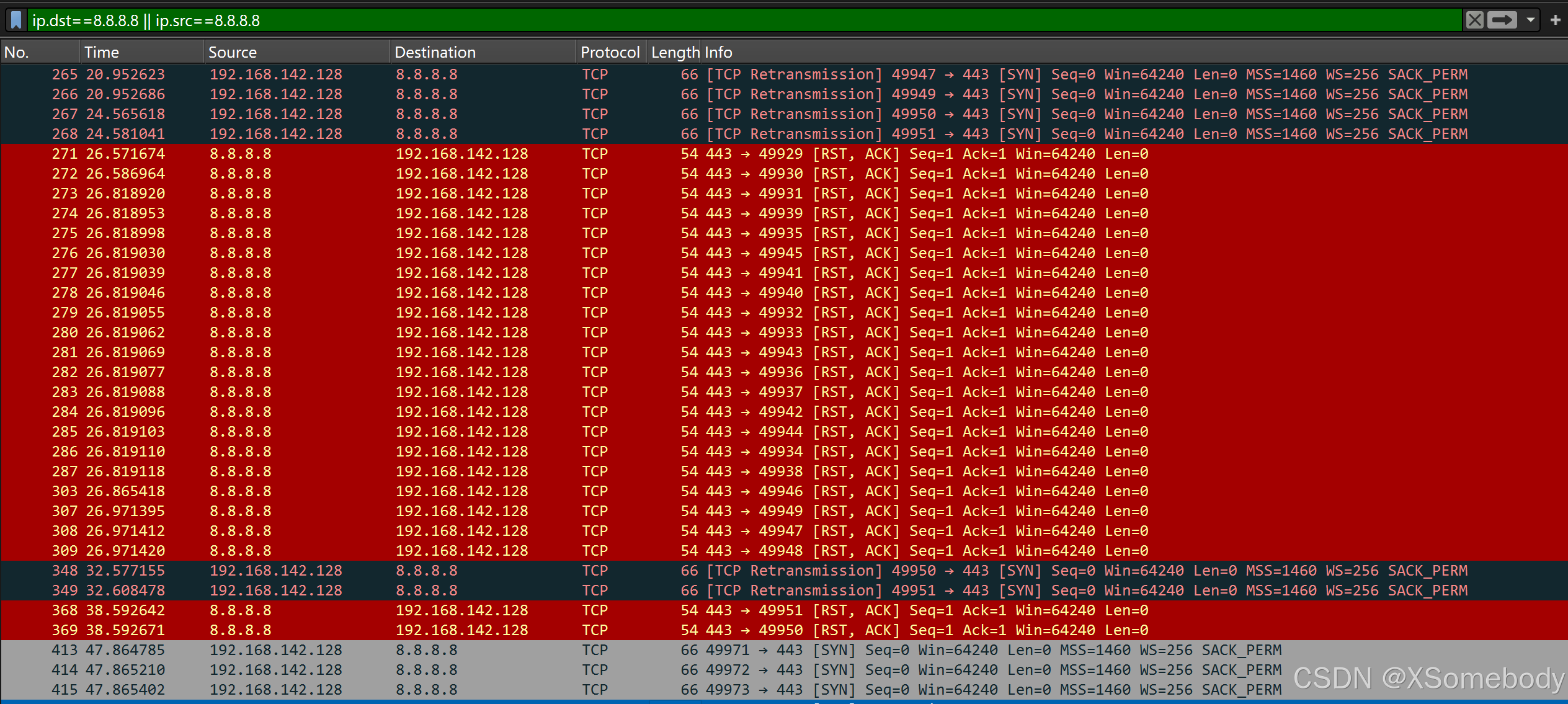Add a filter button with plus icon
Image resolution: width=1568 pixels, height=704 pixels.
tap(1555, 20)
